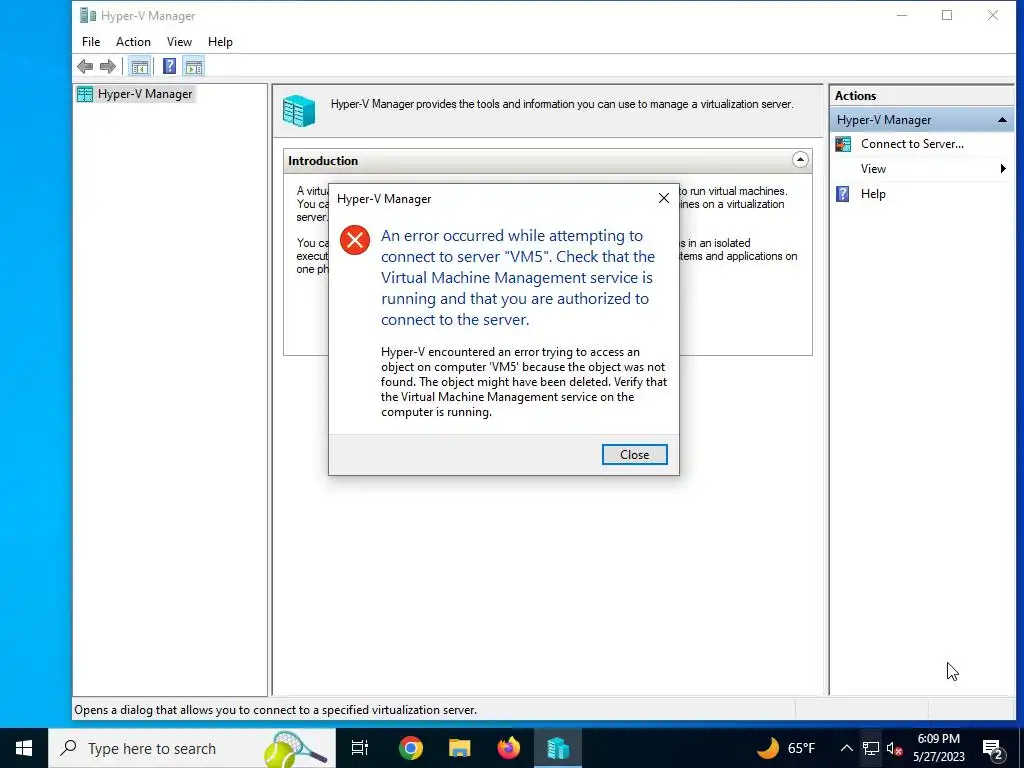Click the Connect to Server icon
Image resolution: width=1024 pixels, height=768 pixels.
coord(843,144)
